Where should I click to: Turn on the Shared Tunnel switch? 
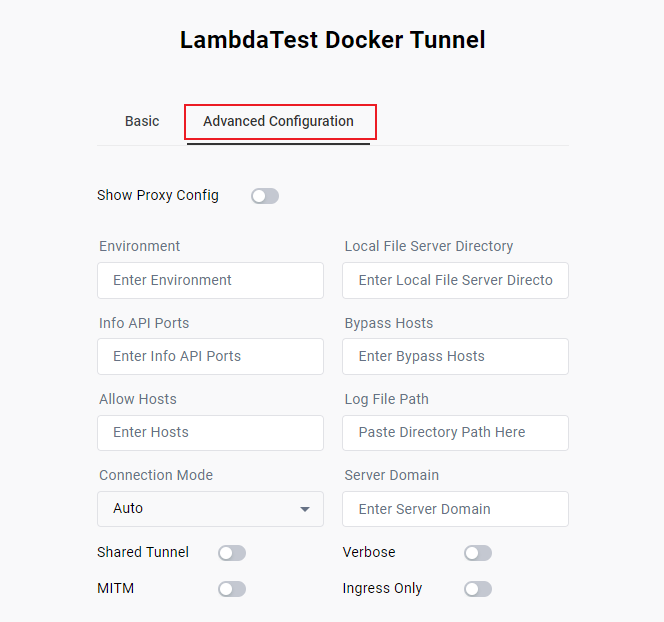[x=232, y=553]
